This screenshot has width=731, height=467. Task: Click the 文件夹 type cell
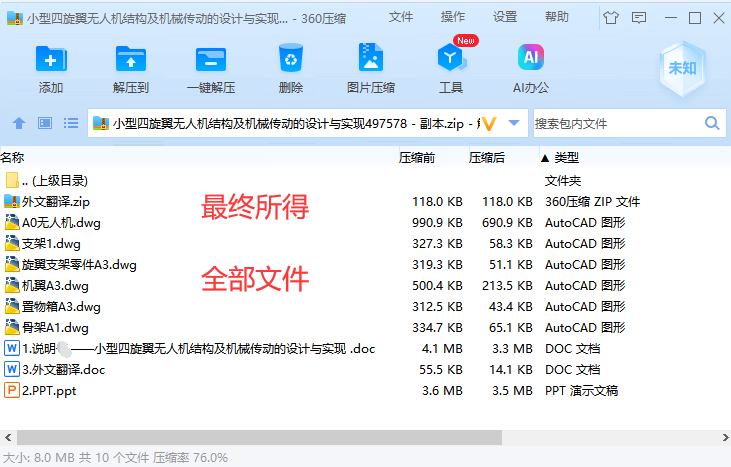pos(563,180)
